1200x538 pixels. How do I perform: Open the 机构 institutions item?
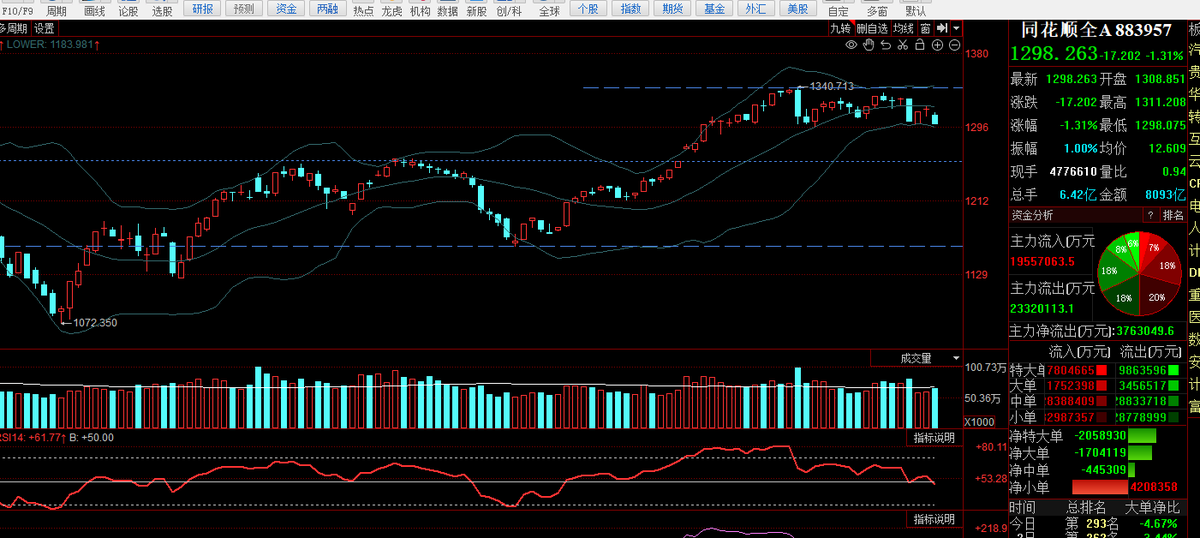coord(421,11)
